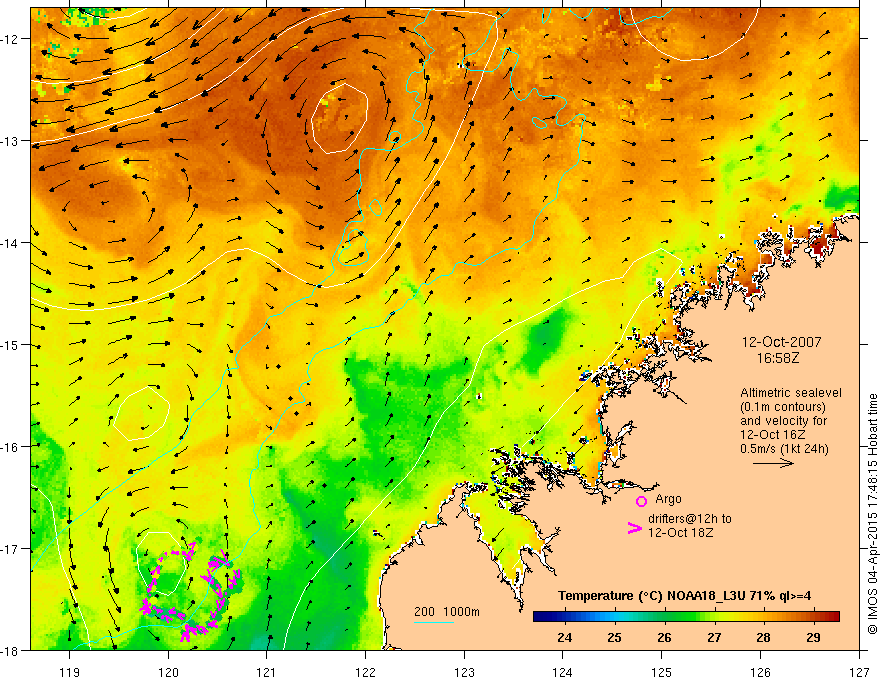Click the '127' longitude axis label
This screenshot has height=680, width=880.
coord(859,672)
